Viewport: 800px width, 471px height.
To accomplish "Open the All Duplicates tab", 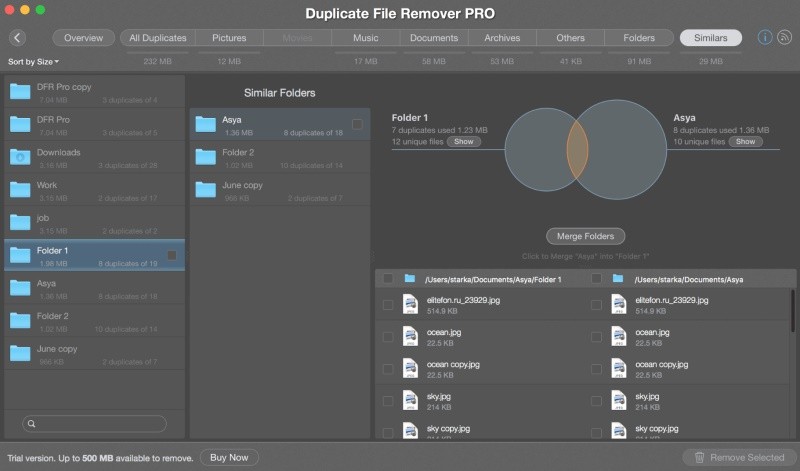I will [158, 38].
